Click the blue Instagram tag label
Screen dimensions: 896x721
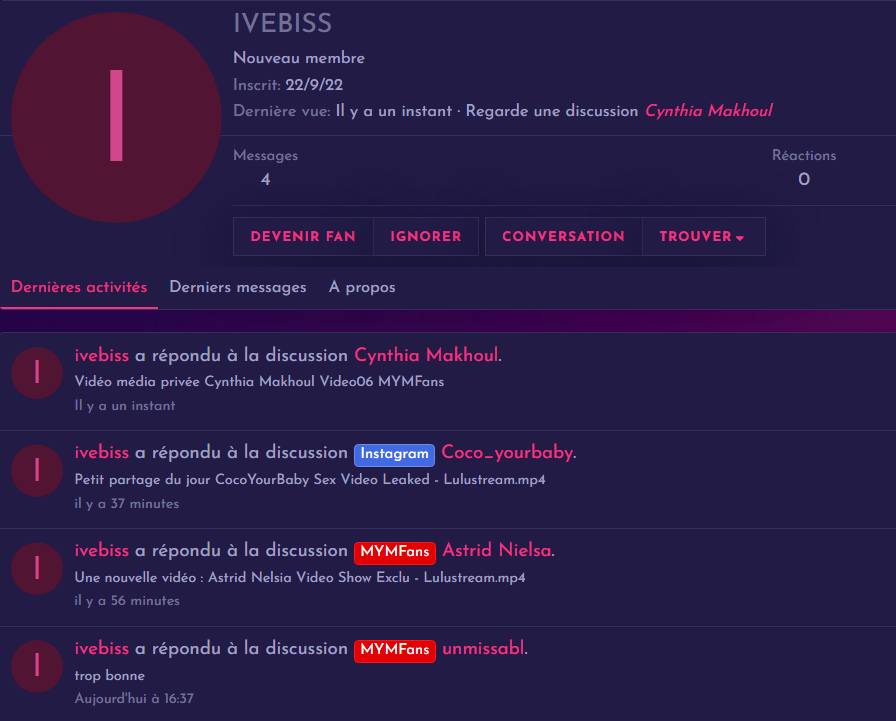tap(394, 454)
